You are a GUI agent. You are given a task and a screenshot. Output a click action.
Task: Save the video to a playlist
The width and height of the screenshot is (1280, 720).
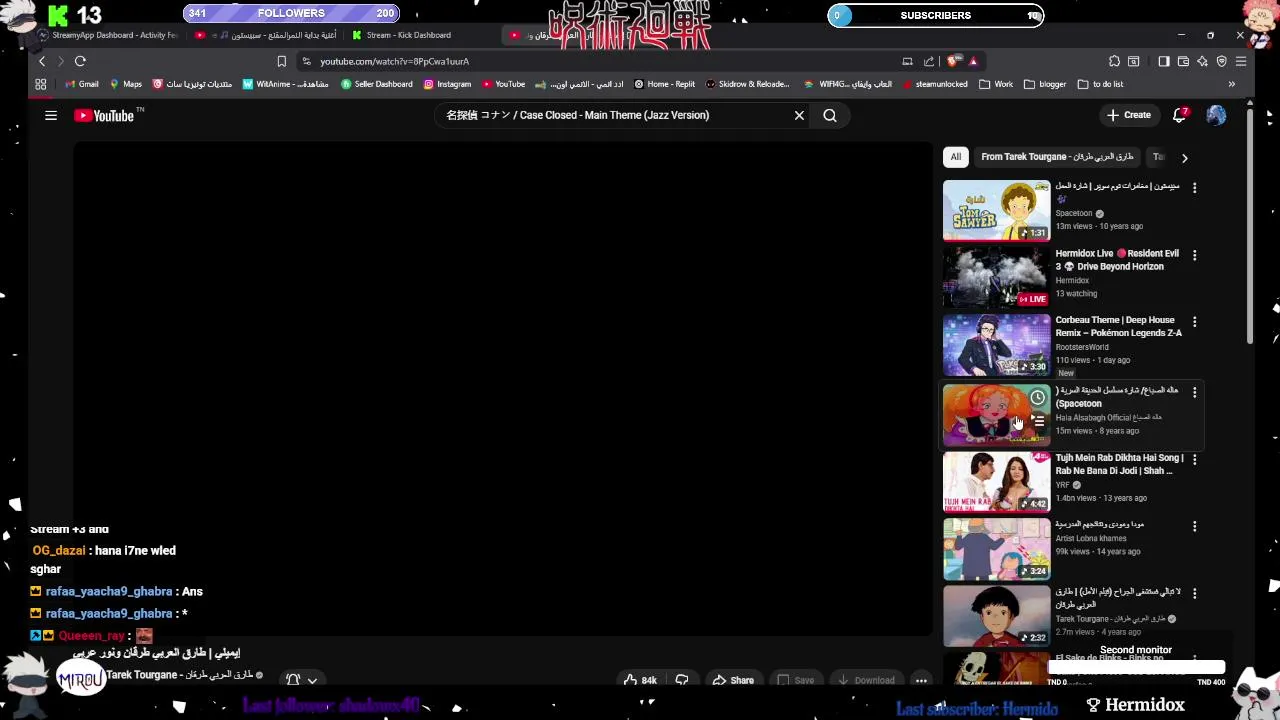pyautogui.click(x=796, y=680)
